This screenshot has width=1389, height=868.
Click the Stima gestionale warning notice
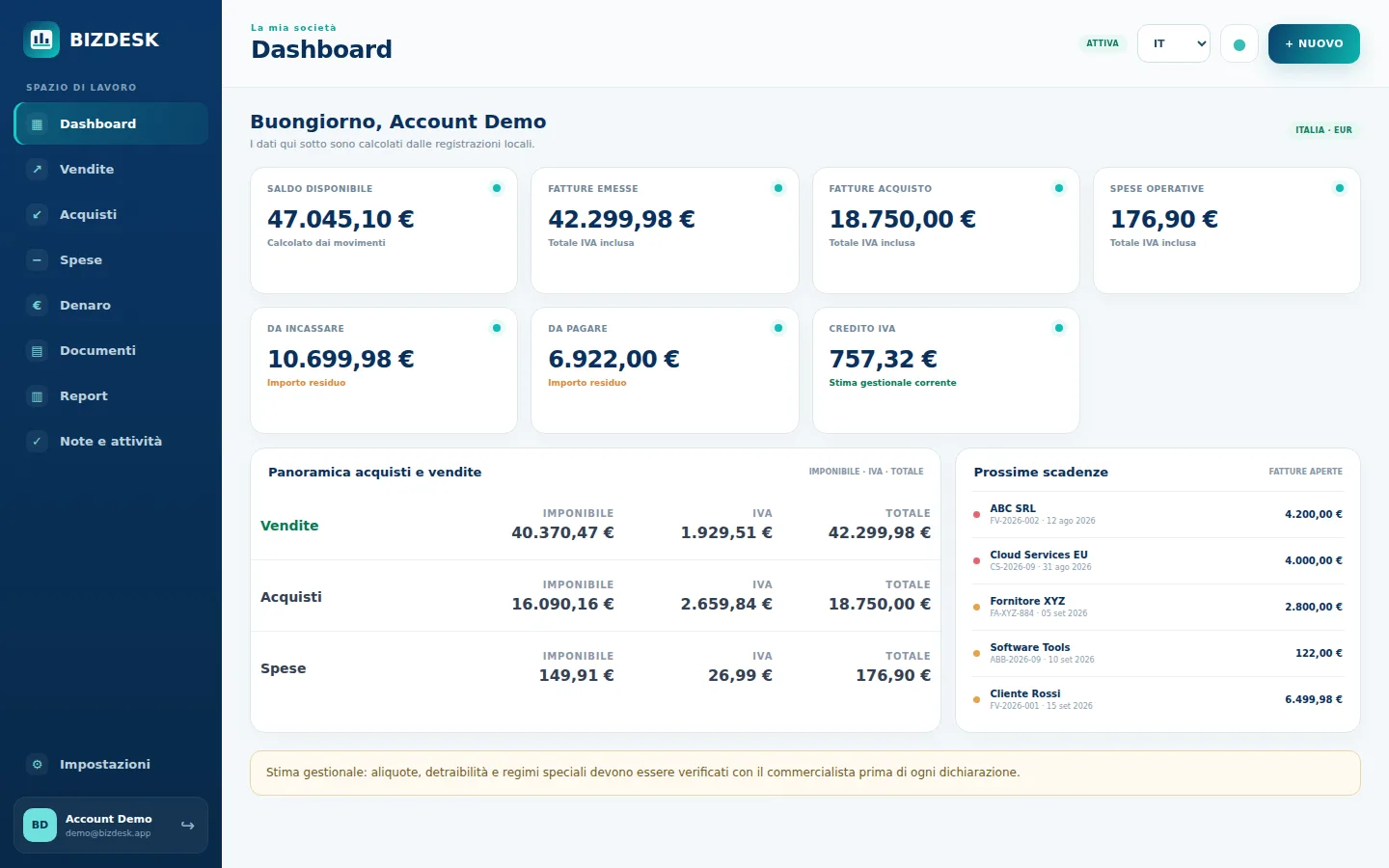[x=804, y=773]
